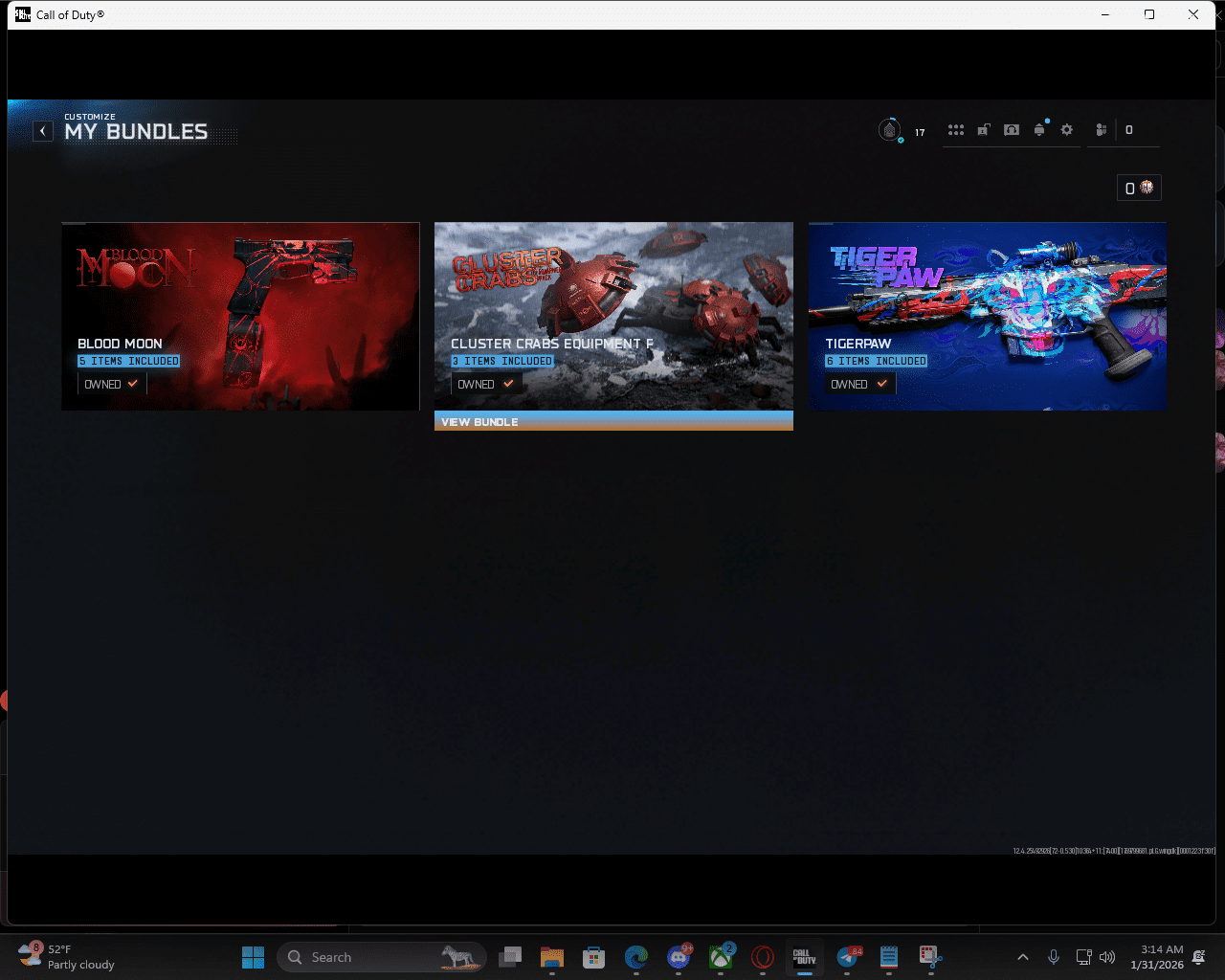
Task: Click the COD Points balance box
Action: [1139, 189]
